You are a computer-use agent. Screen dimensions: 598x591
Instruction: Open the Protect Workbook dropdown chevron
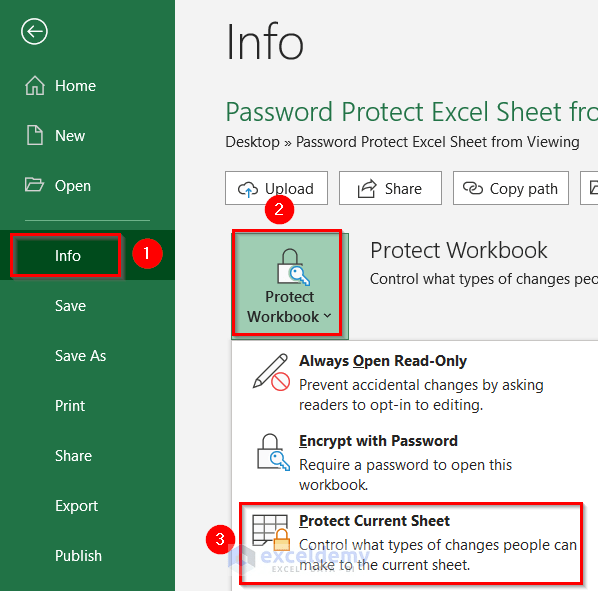click(x=328, y=316)
